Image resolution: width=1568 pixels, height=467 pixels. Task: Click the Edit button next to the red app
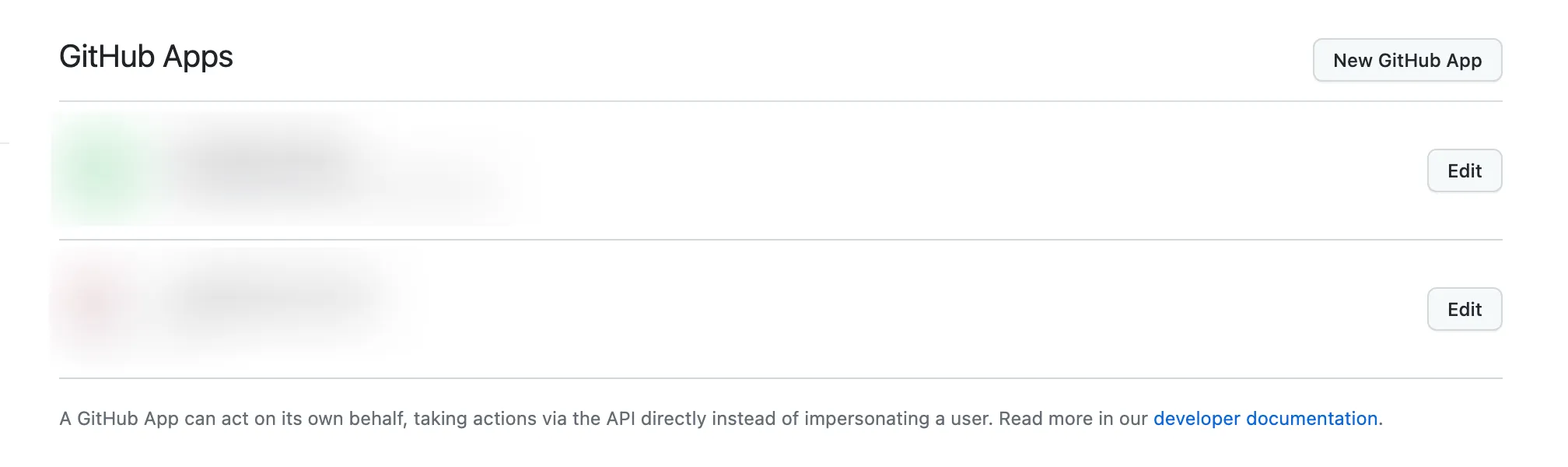[1465, 309]
